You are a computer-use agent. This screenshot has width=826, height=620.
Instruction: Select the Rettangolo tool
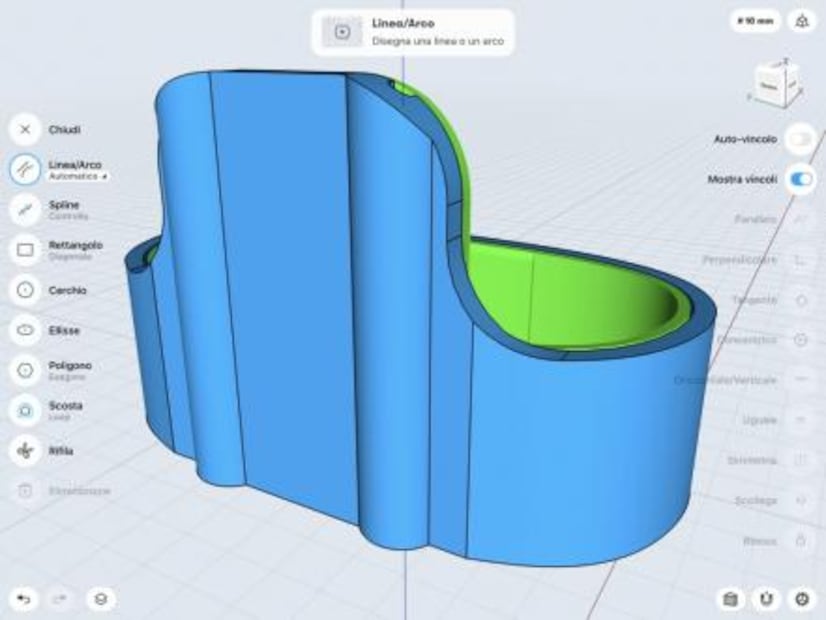click(25, 249)
